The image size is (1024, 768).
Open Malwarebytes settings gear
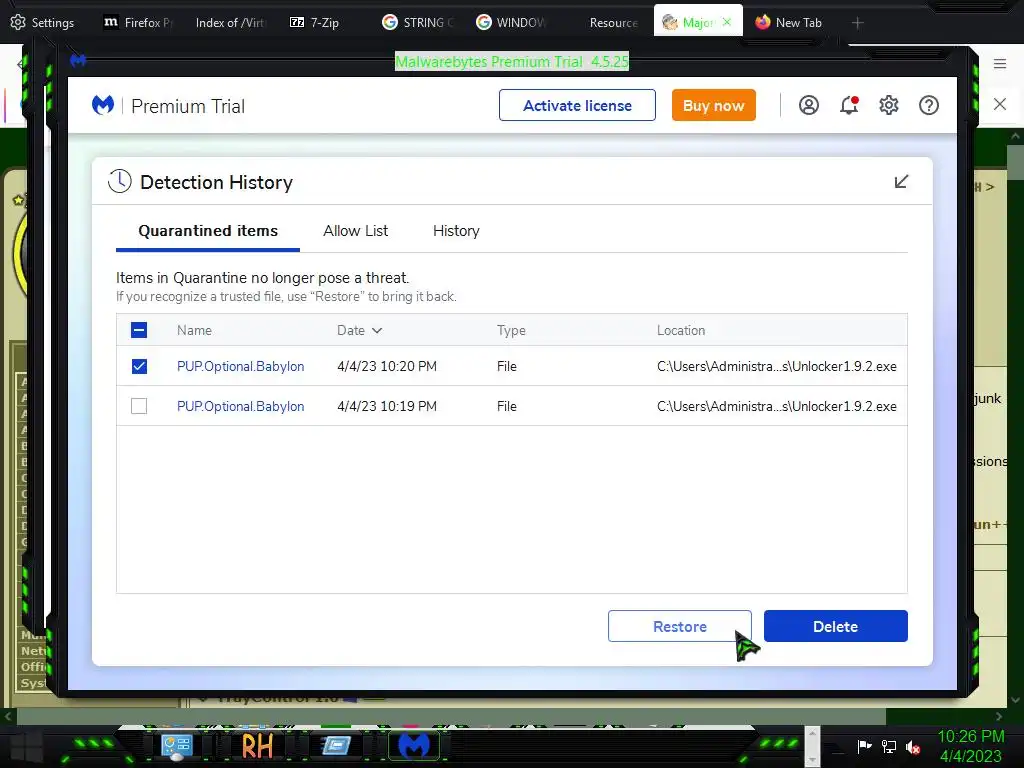pos(889,105)
